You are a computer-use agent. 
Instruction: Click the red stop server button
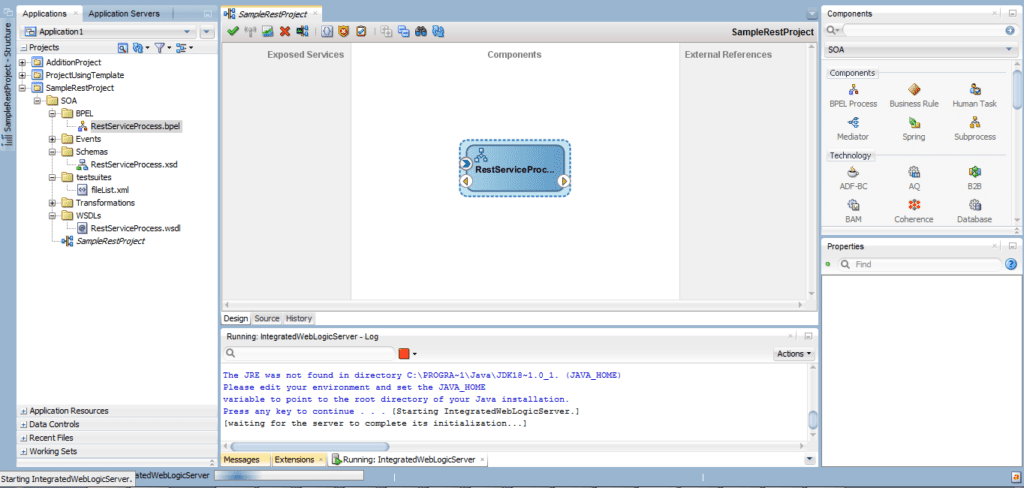pos(404,353)
